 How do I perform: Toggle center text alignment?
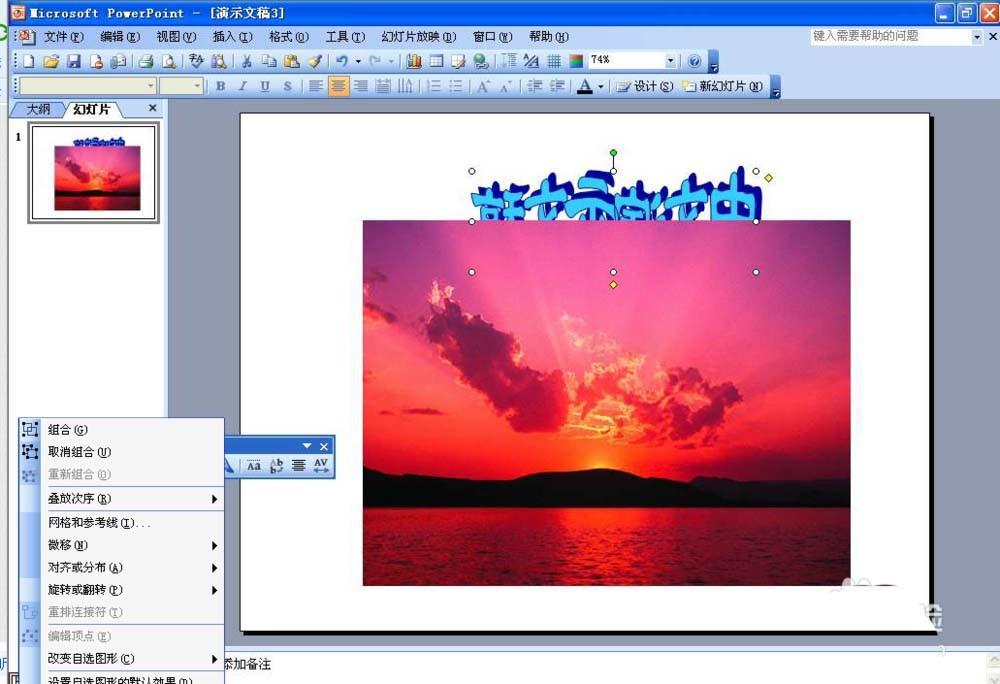coord(339,87)
